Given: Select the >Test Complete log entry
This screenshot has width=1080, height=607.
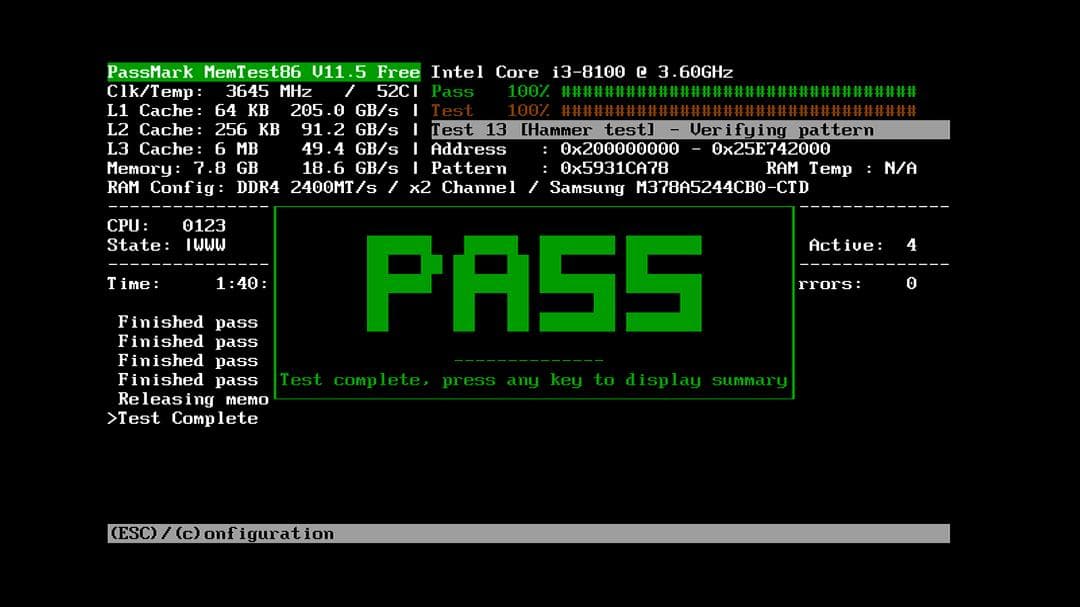Looking at the screenshot, I should point(182,418).
